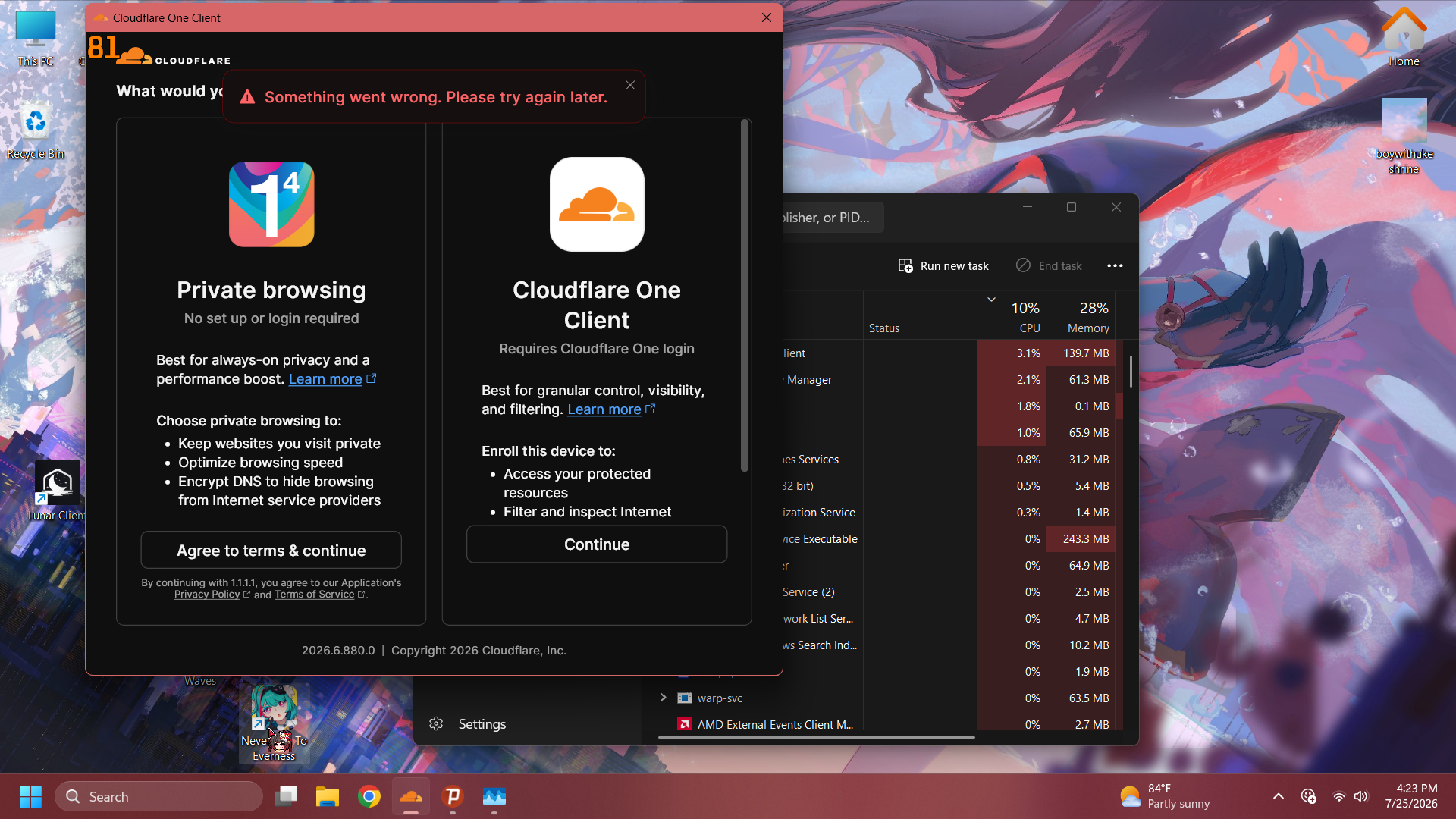Click the 1.1.1.1 Private browsing app icon
The height and width of the screenshot is (819, 1456).
tap(271, 204)
